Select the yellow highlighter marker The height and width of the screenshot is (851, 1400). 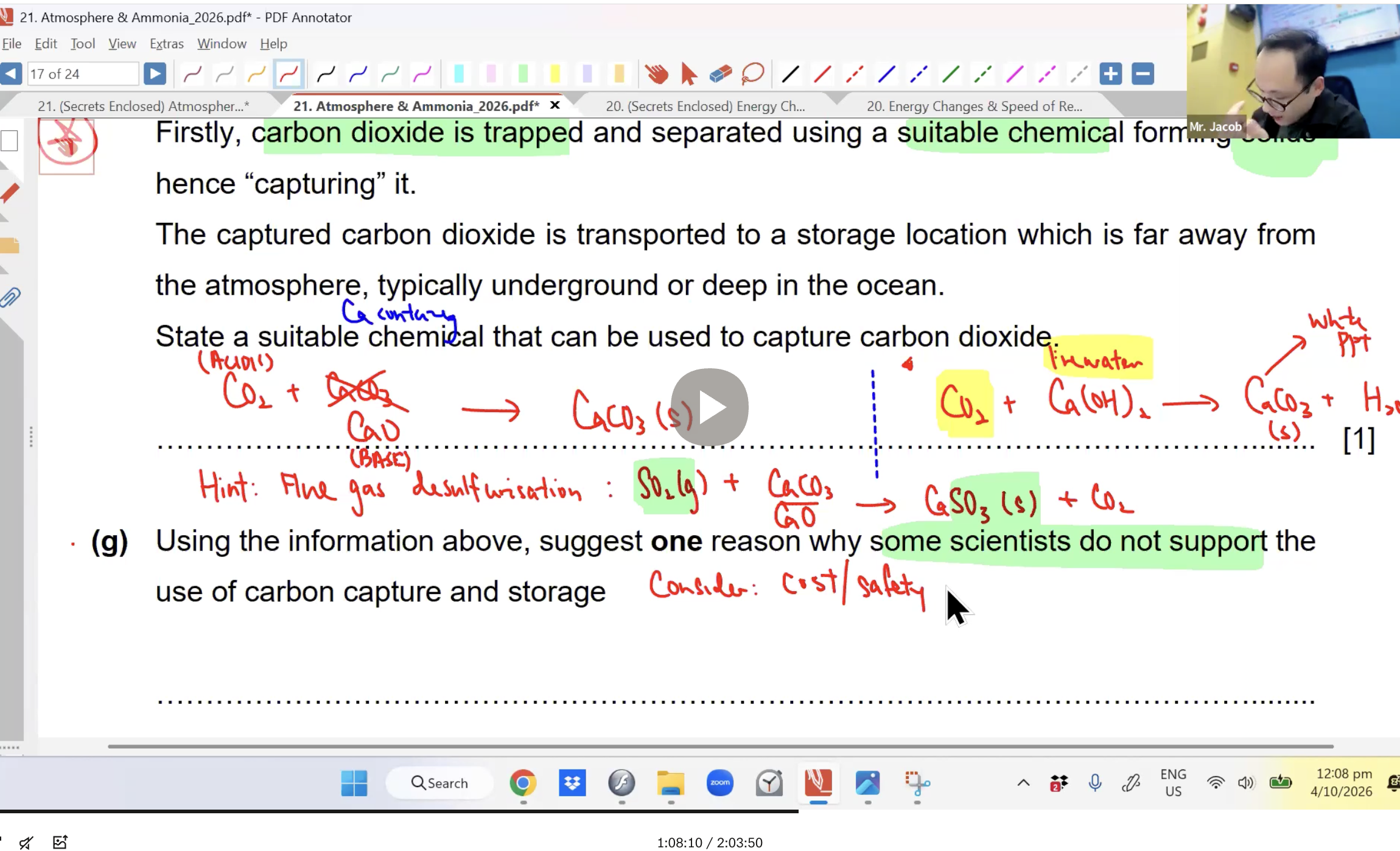555,74
